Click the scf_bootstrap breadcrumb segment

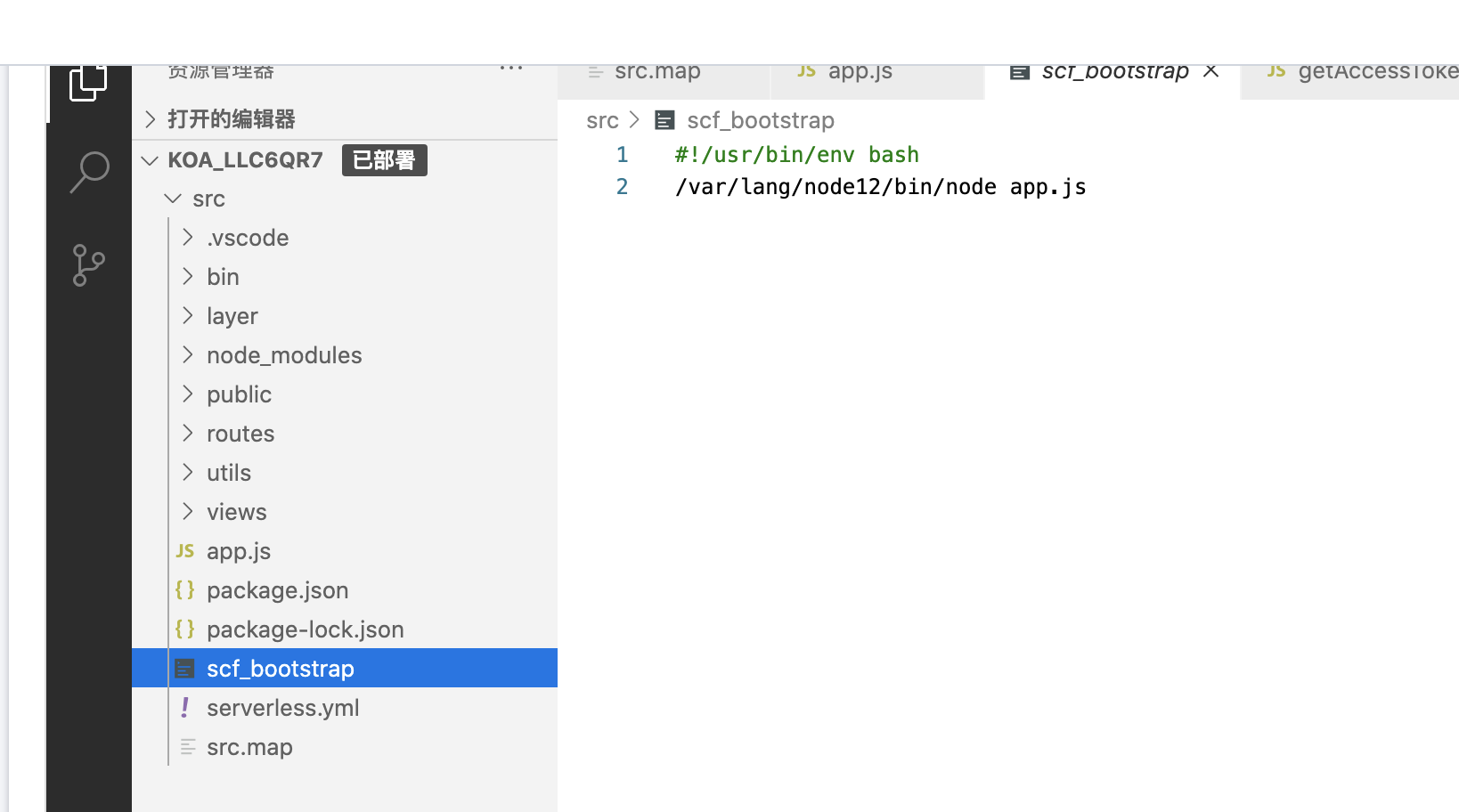tap(761, 120)
